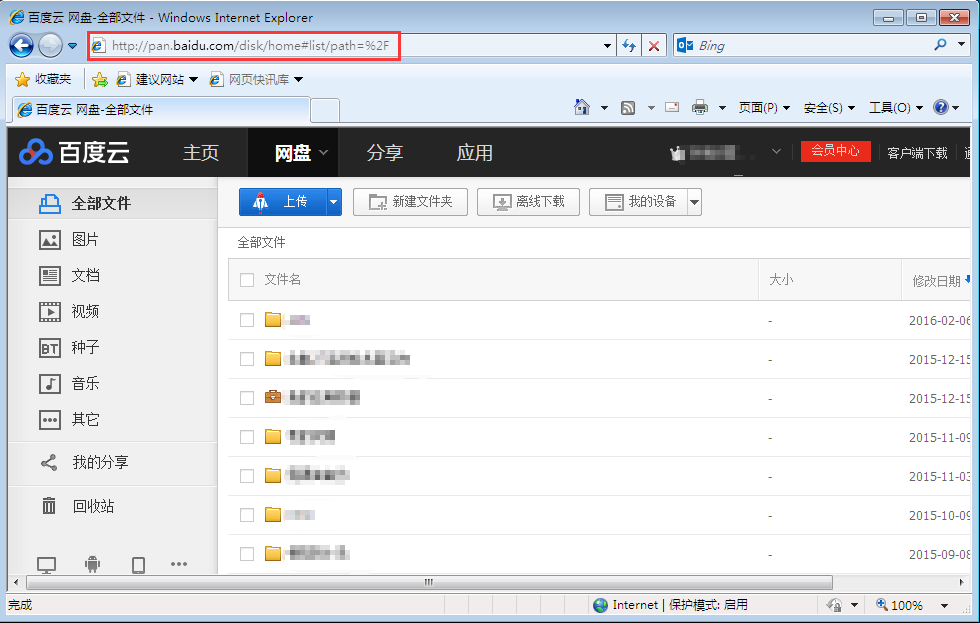Click the read mail icon
Viewport: 980px width, 623px height.
(x=672, y=107)
